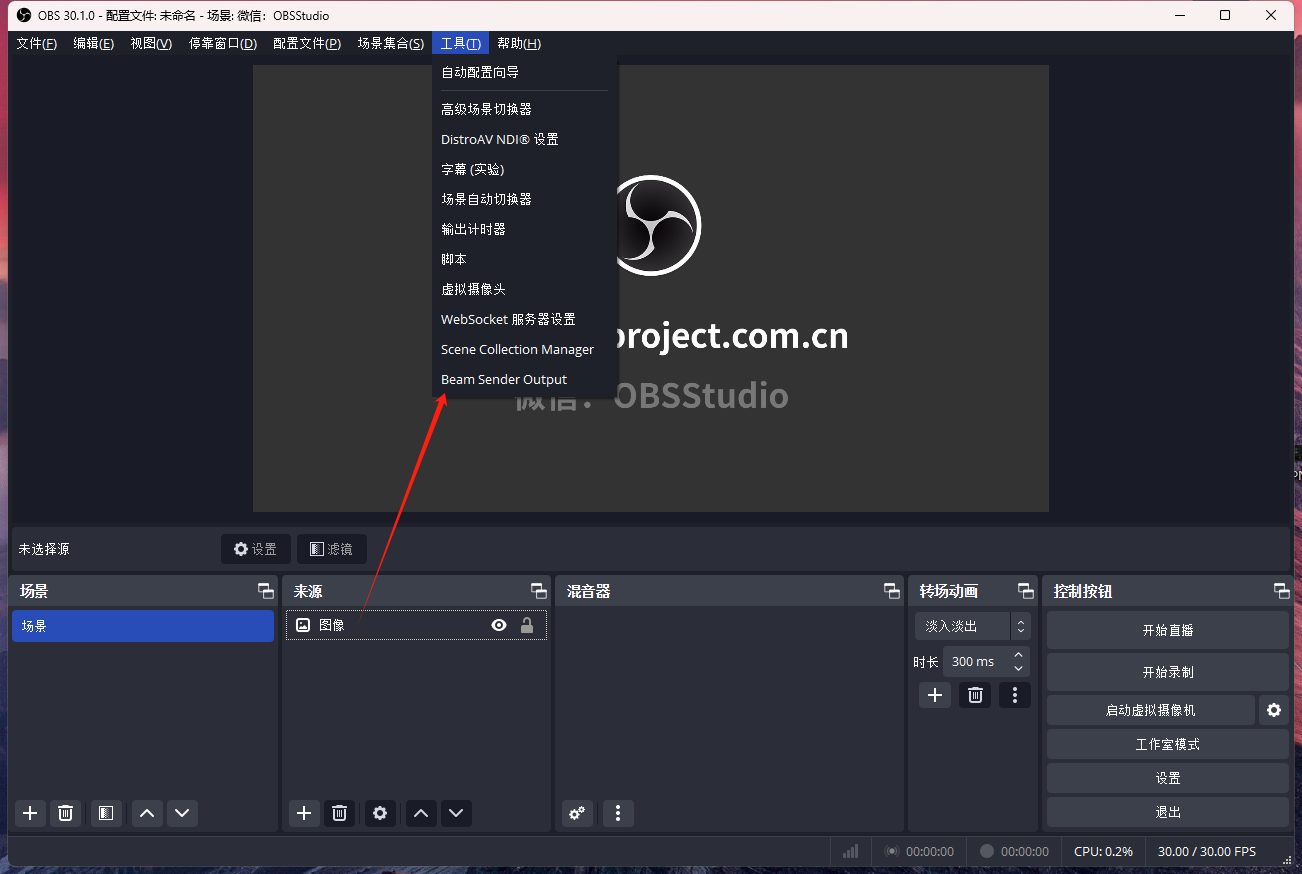The height and width of the screenshot is (874, 1302).
Task: Click 退出 exit button
Action: coord(1168,812)
